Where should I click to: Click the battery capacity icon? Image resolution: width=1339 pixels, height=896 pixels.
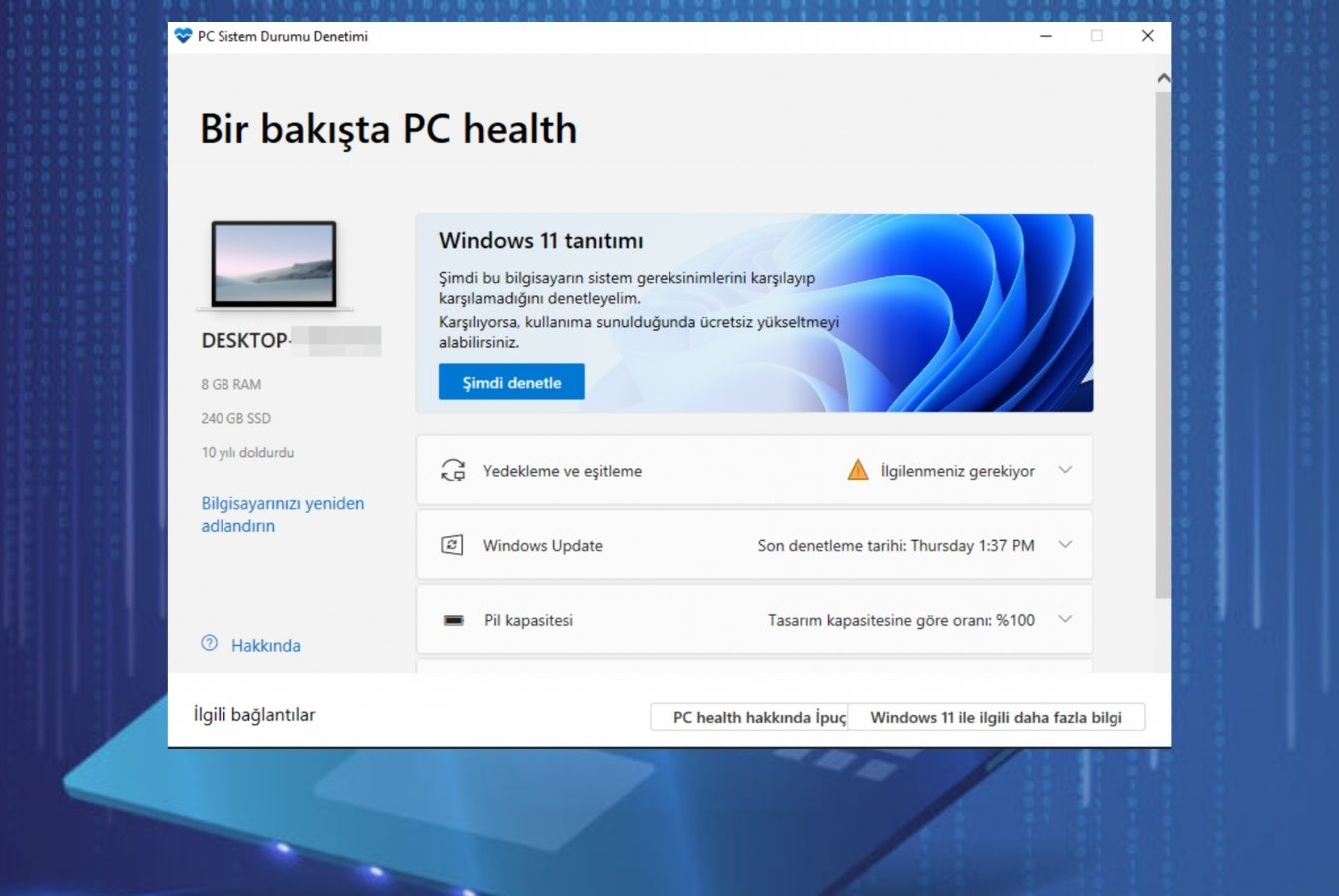click(x=454, y=620)
